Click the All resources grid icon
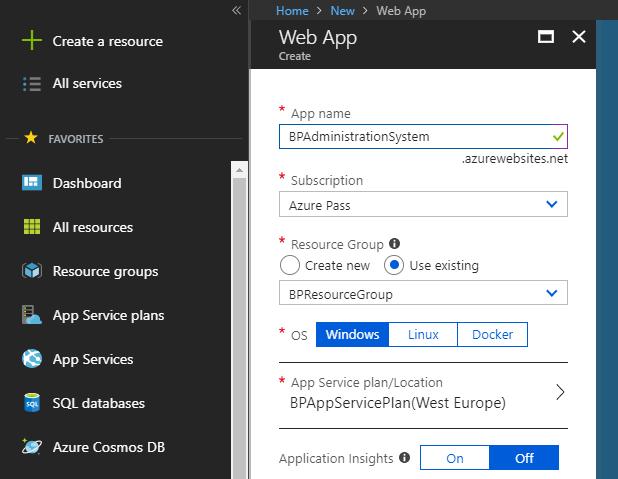This screenshot has width=618, height=479. (32, 227)
